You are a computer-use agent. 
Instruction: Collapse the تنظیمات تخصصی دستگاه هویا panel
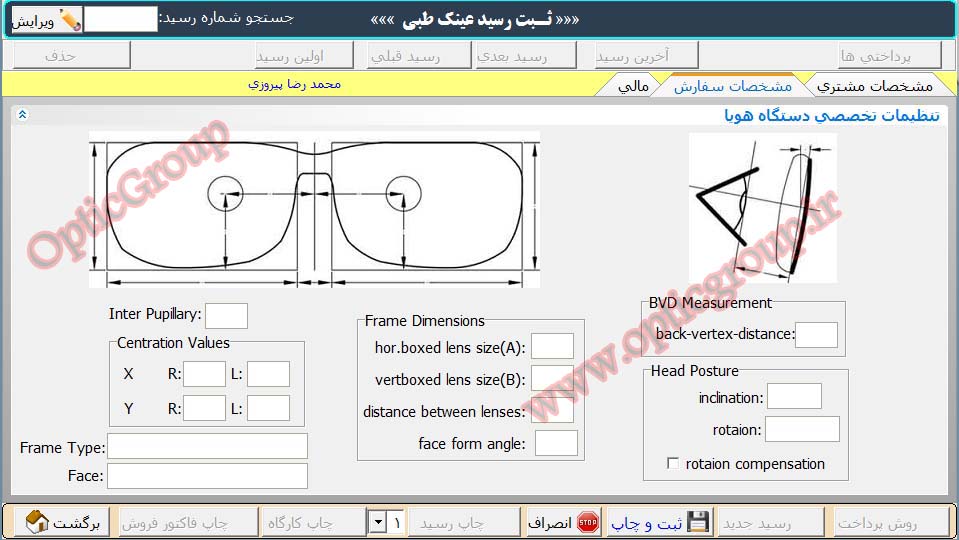click(23, 115)
